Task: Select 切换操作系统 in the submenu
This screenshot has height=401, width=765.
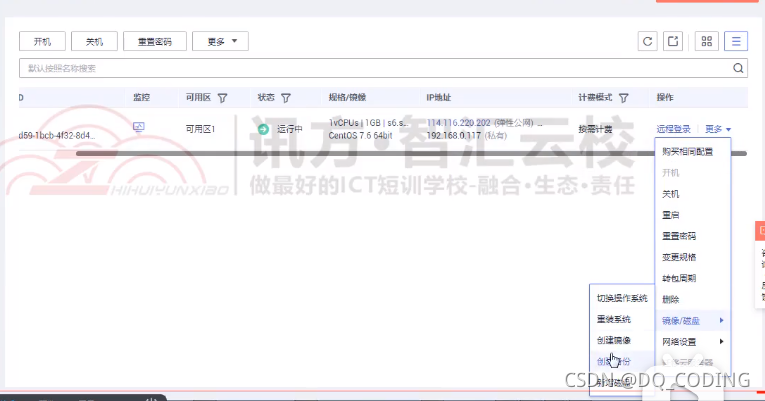Action: coord(622,298)
